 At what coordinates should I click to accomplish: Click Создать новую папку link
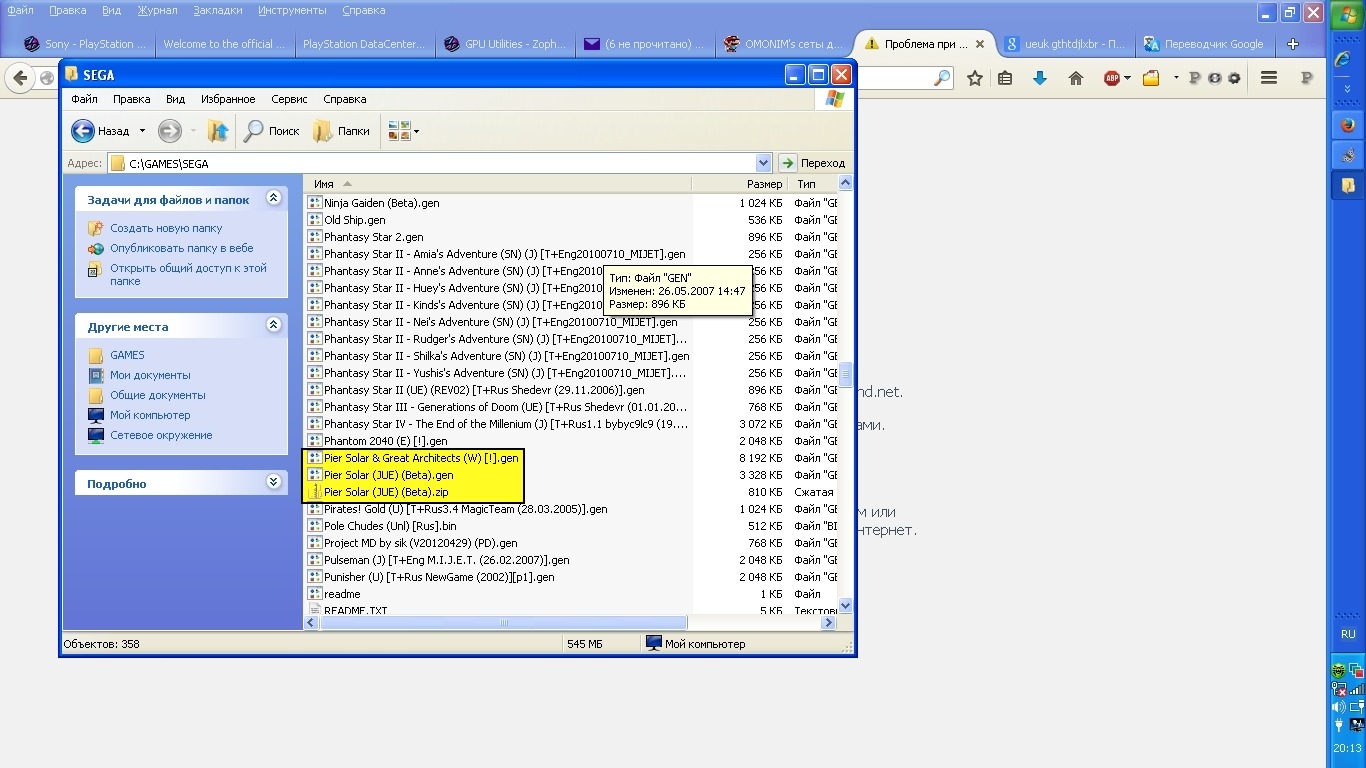pyautogui.click(x=166, y=228)
